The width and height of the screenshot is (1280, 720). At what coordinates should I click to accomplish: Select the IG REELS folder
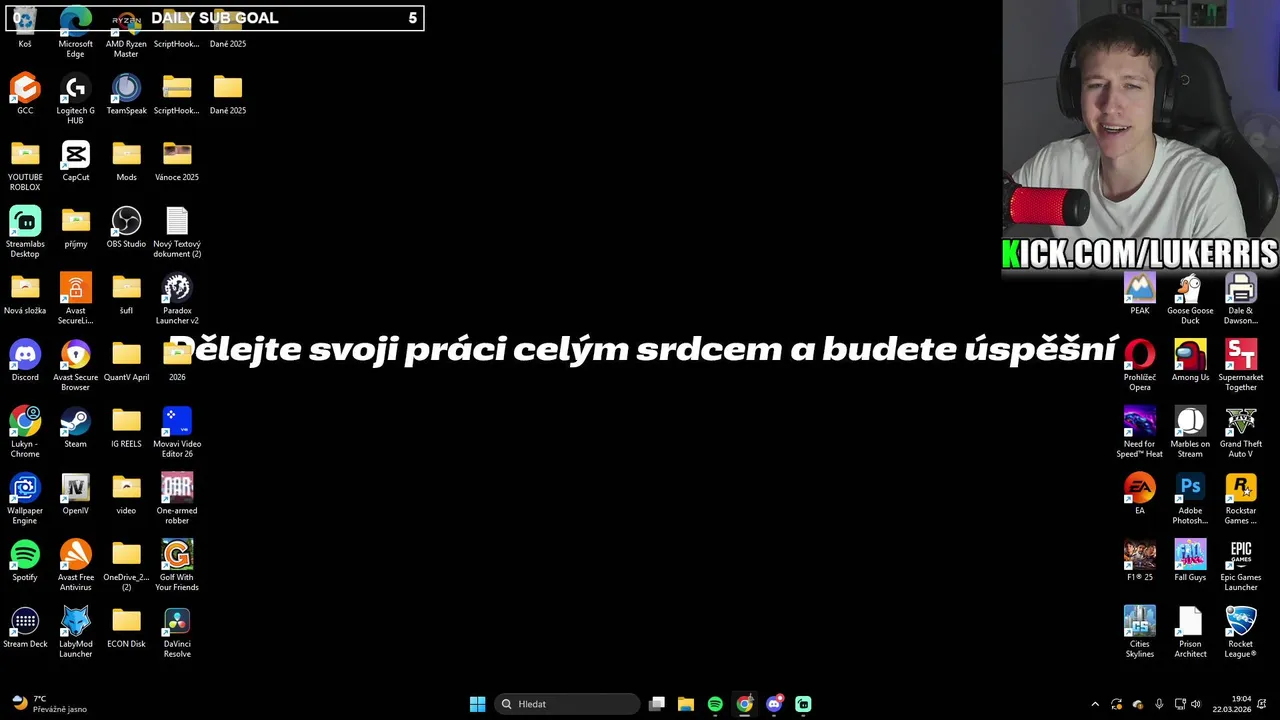pyautogui.click(x=126, y=427)
